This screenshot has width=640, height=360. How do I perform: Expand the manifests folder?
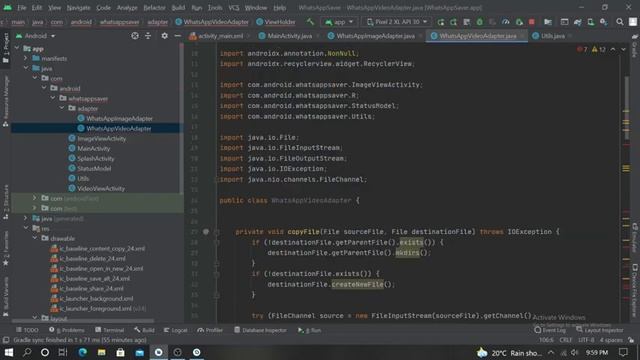pos(26,58)
